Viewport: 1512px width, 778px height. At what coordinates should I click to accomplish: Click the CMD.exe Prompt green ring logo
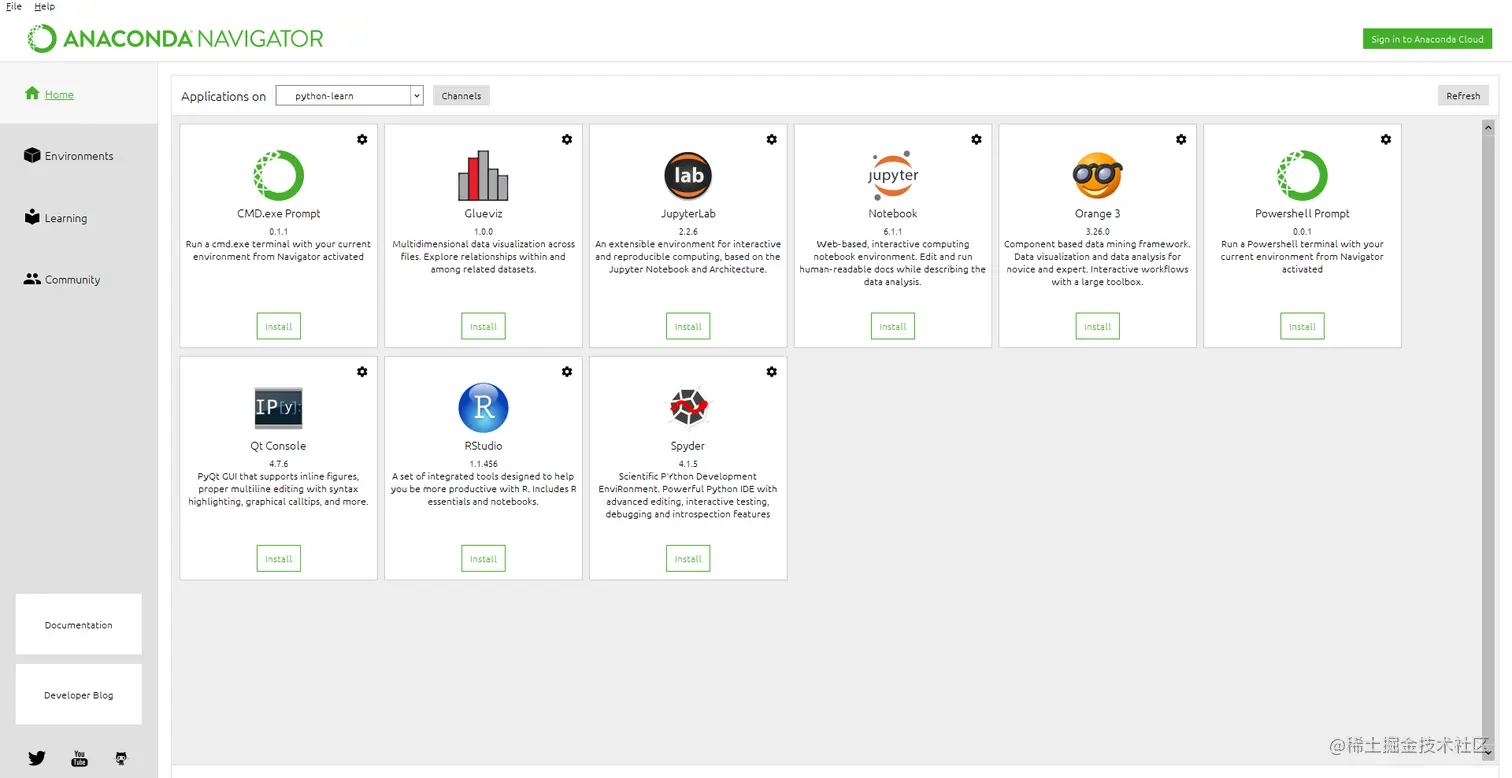278,176
